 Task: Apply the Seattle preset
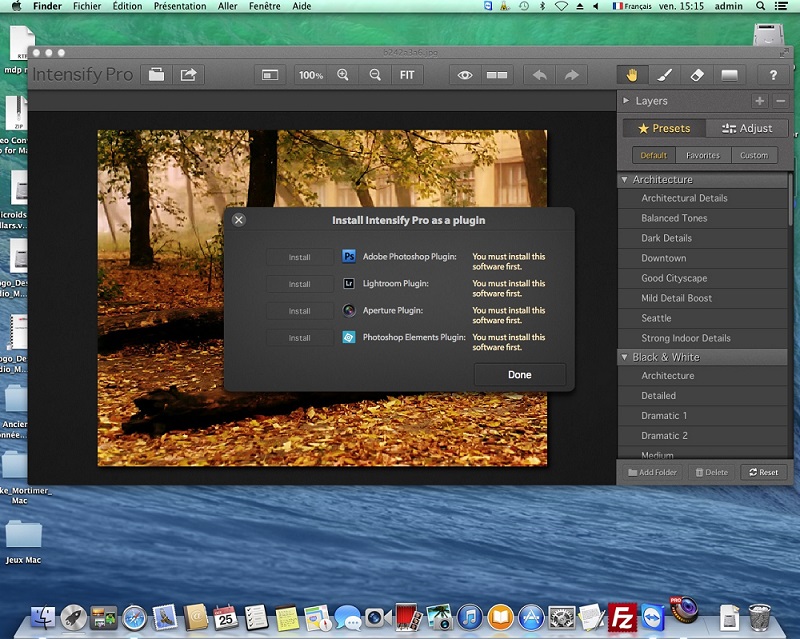pos(703,318)
